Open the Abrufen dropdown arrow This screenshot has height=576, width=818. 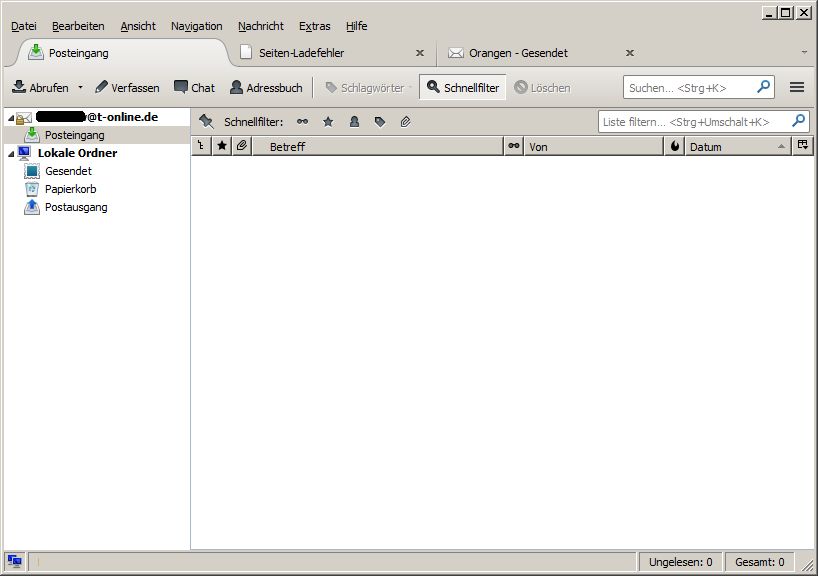click(81, 88)
